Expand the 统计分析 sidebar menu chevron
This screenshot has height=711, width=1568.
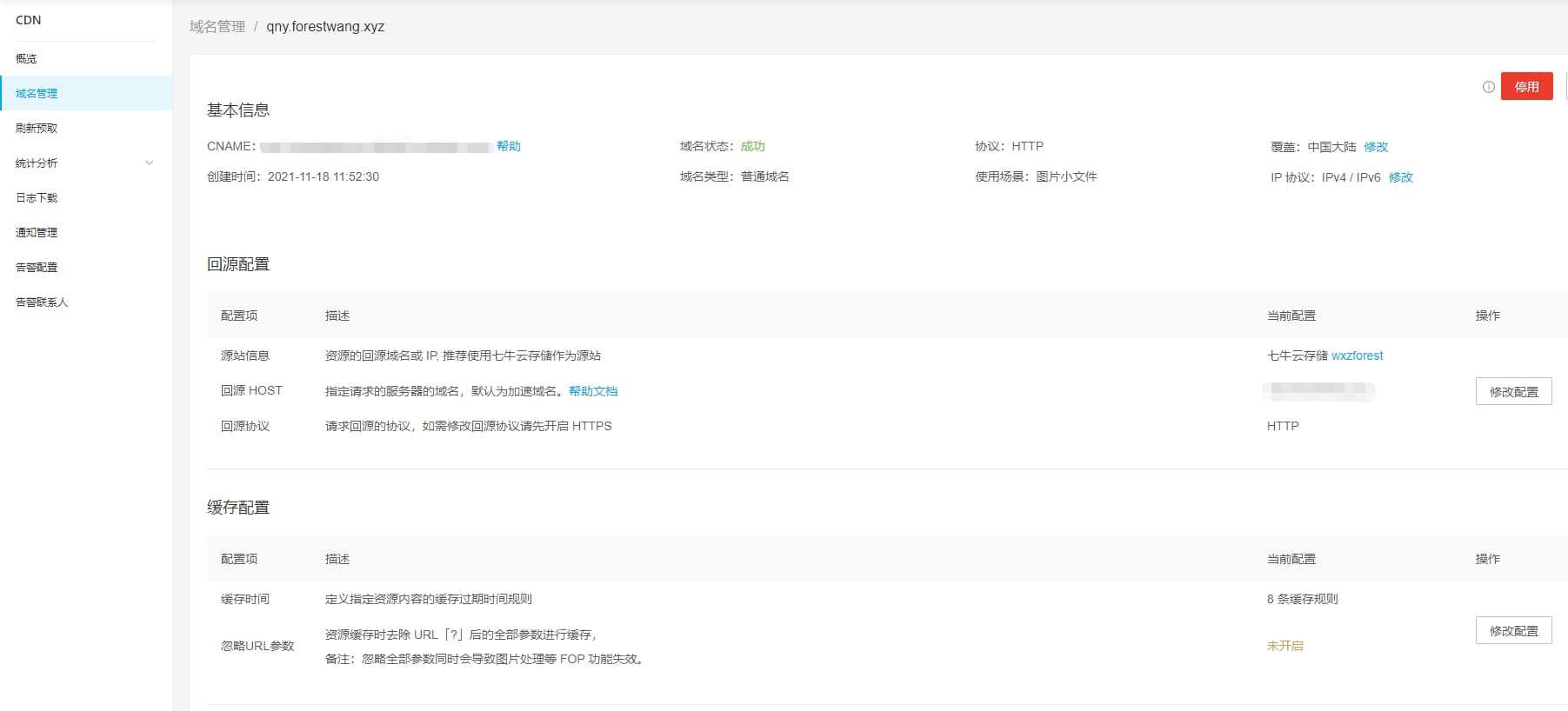click(x=150, y=163)
